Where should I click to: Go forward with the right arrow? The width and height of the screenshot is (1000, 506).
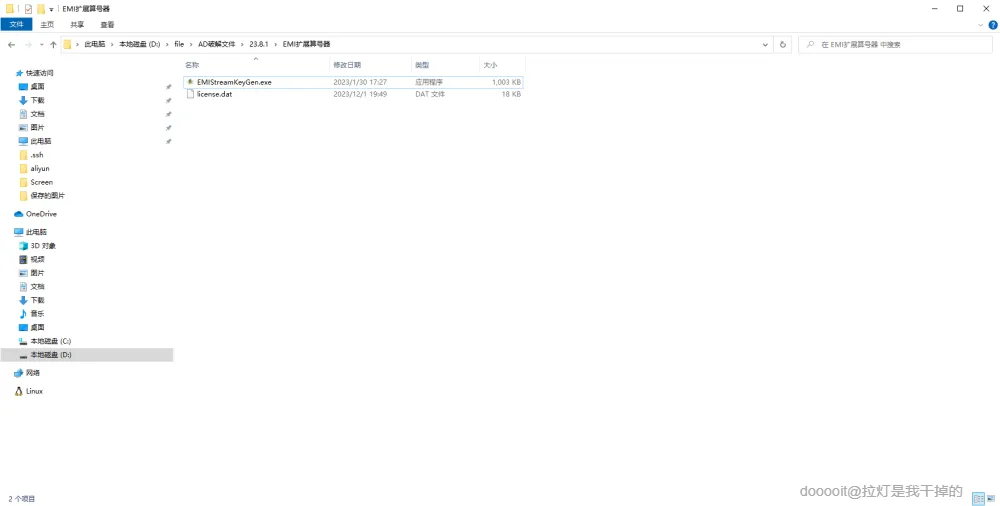[x=28, y=45]
